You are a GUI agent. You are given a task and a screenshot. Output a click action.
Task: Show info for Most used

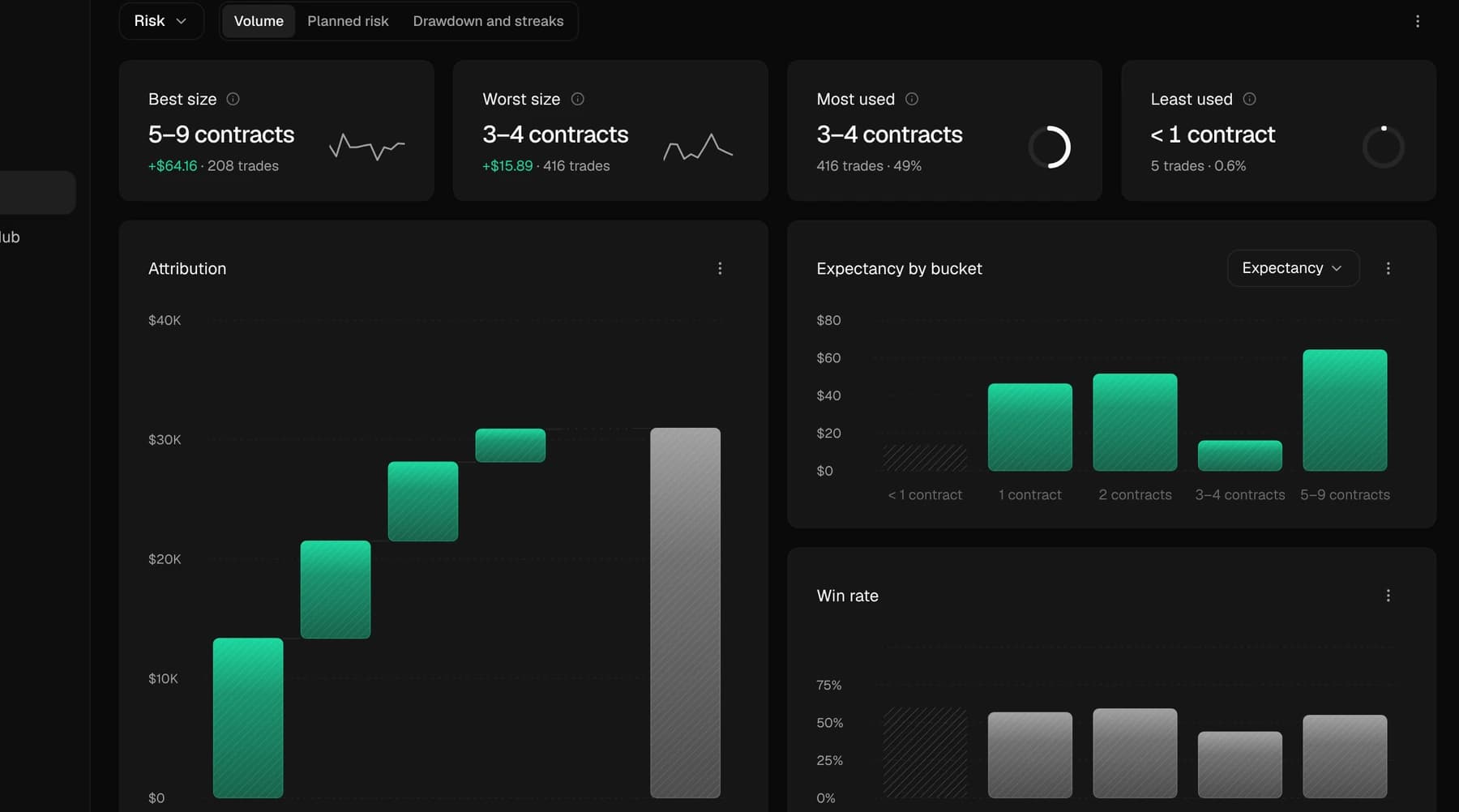pyautogui.click(x=912, y=99)
